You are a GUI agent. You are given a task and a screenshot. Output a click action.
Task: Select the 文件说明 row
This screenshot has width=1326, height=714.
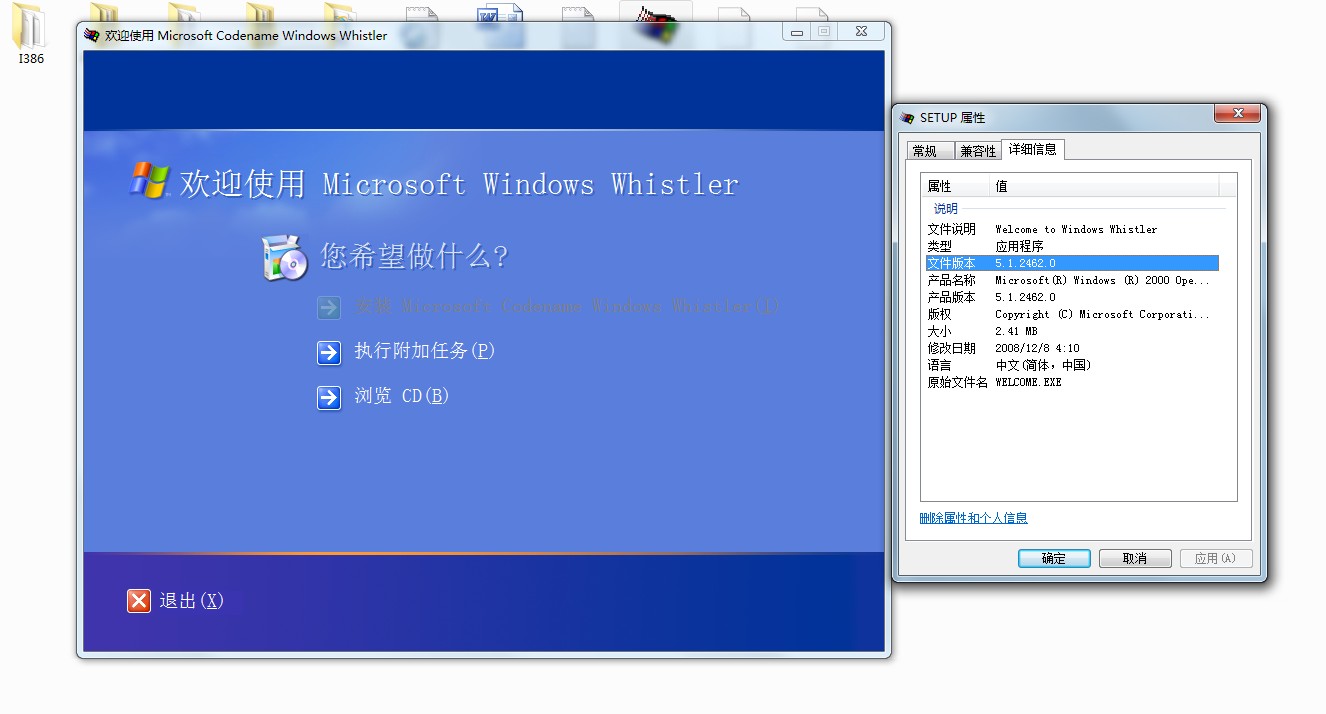[x=1072, y=229]
